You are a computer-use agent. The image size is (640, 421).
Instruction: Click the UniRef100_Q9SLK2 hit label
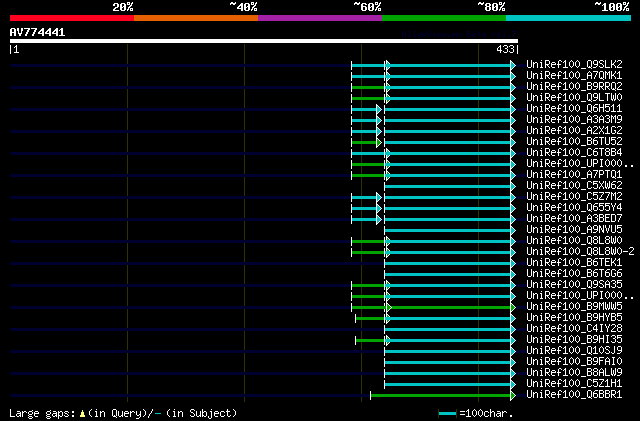coord(574,65)
